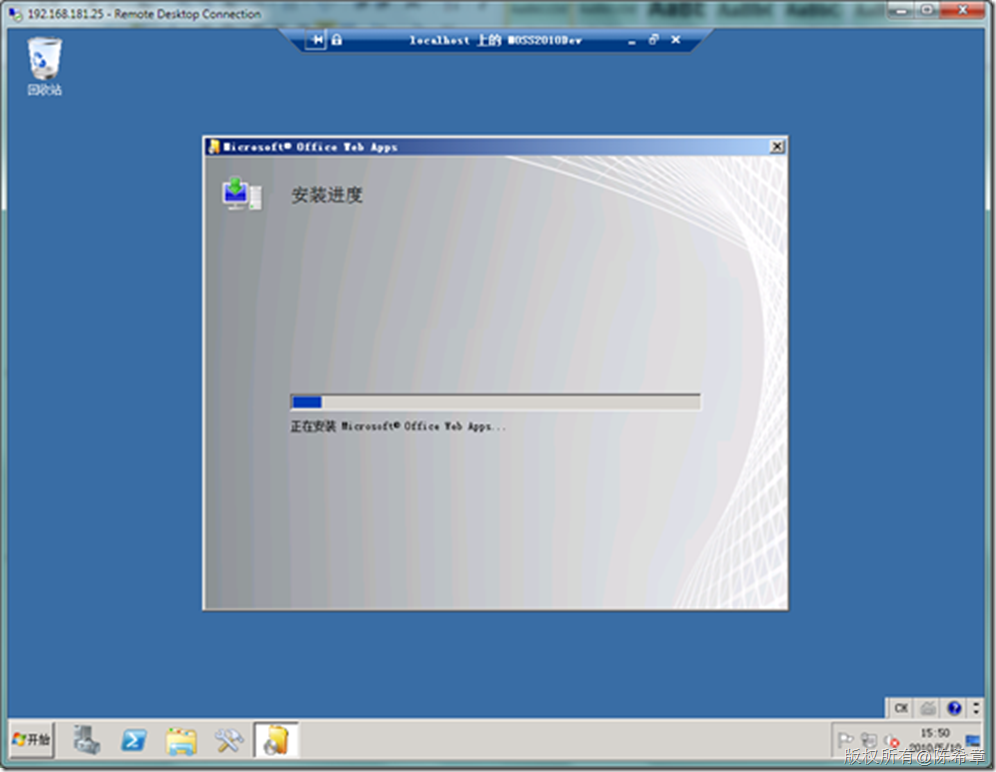The width and height of the screenshot is (996, 772).
Task: Close the Microsoft Office Web Apps installer dialog
Action: 777,147
